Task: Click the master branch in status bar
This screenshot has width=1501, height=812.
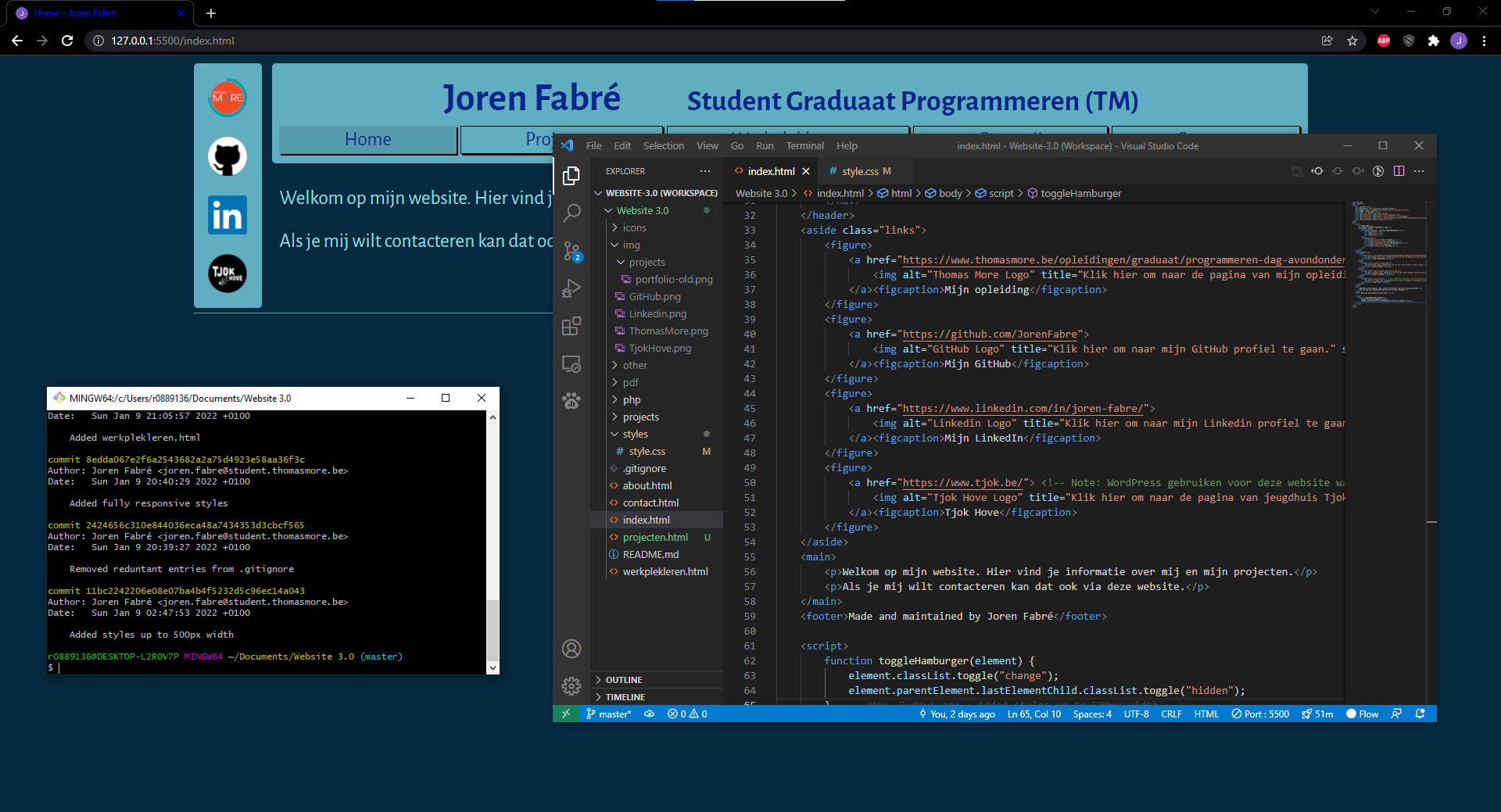Action: pos(608,714)
